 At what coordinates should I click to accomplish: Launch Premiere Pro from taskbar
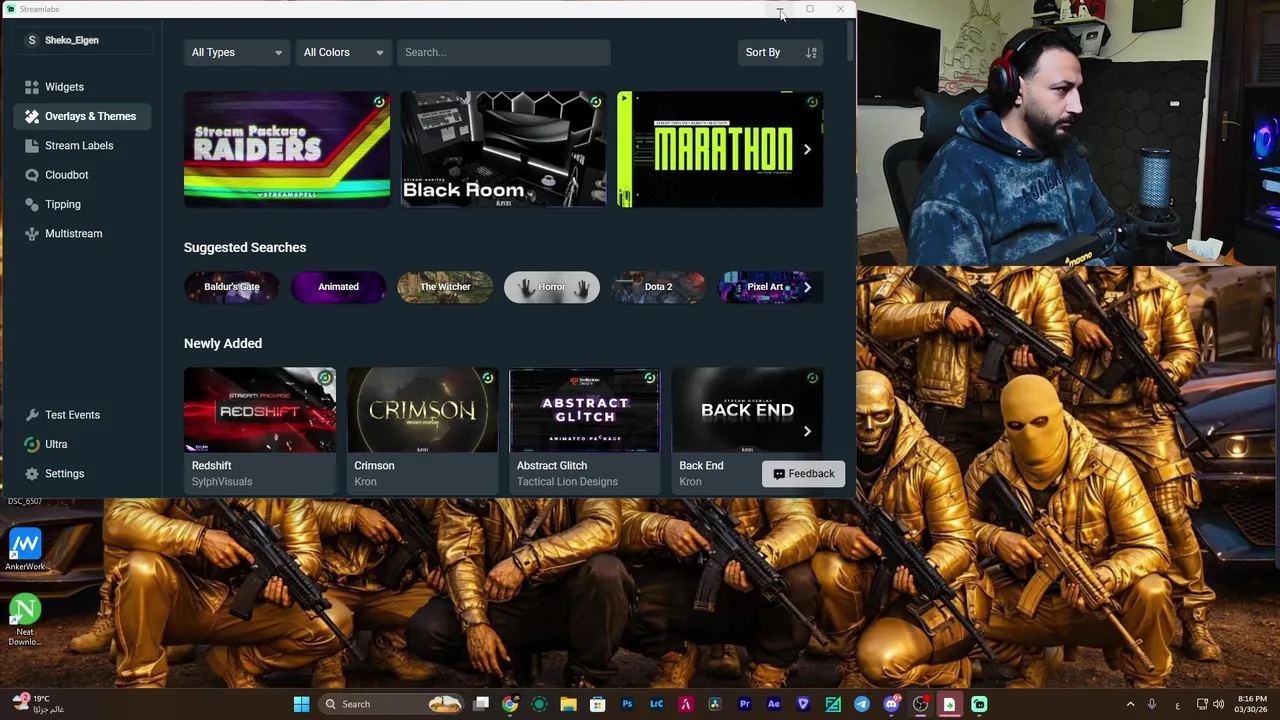click(x=744, y=704)
